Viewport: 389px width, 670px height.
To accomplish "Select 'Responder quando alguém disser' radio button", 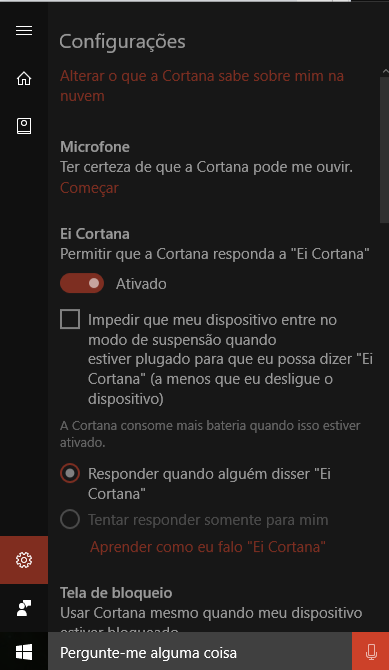I will tap(70, 473).
